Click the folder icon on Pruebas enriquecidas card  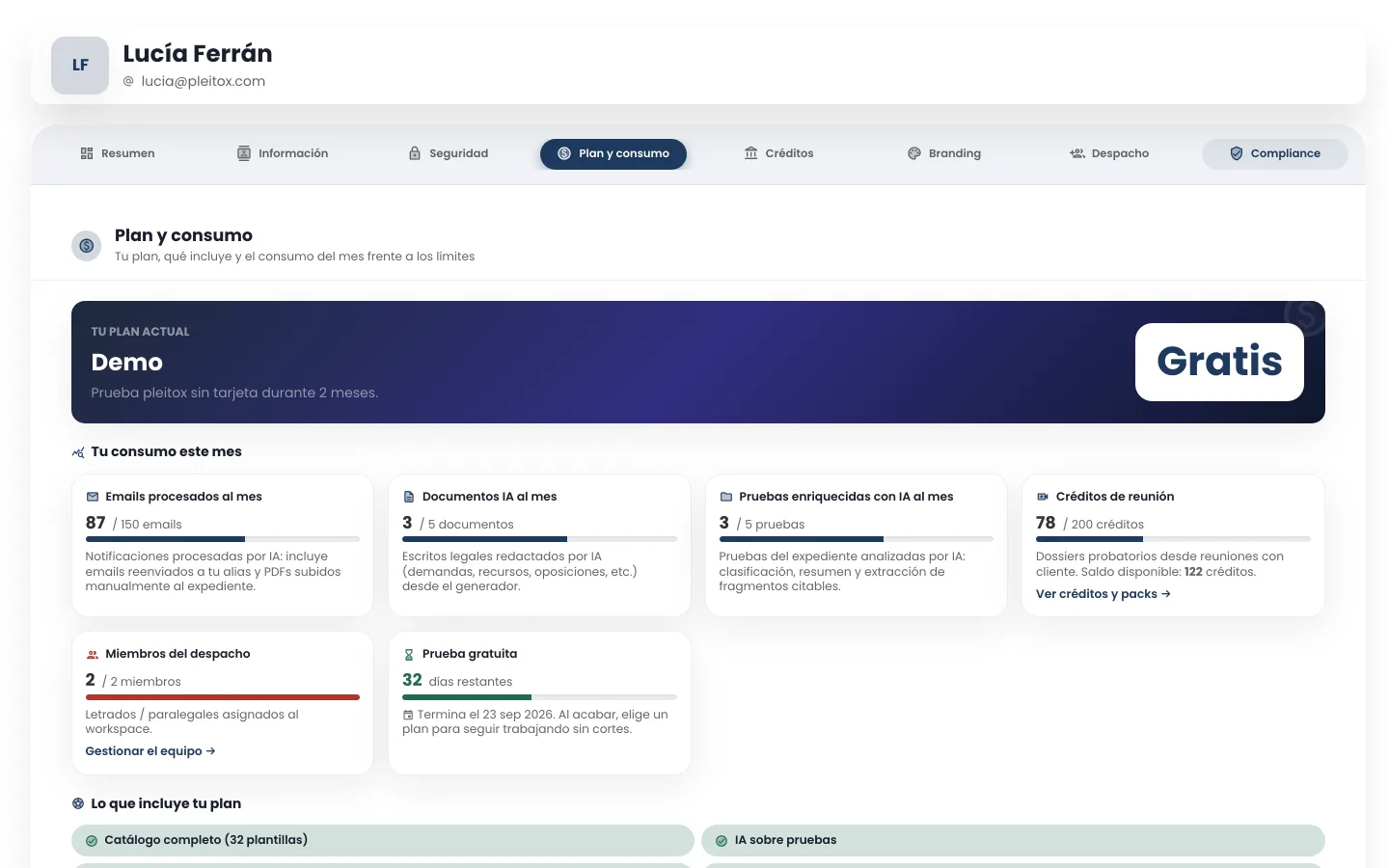point(726,497)
